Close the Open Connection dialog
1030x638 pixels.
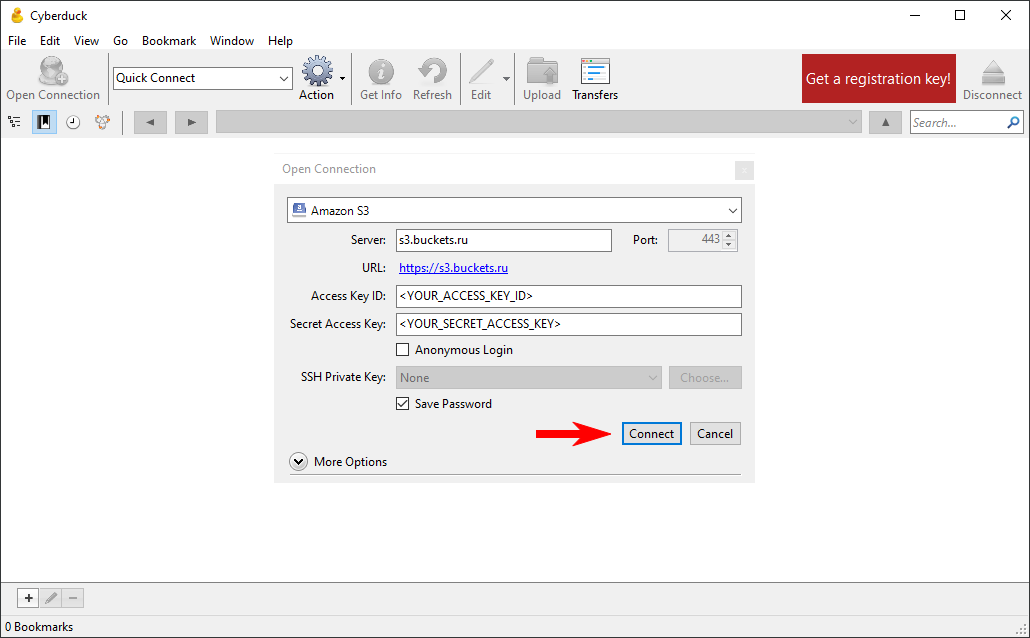pyautogui.click(x=744, y=171)
